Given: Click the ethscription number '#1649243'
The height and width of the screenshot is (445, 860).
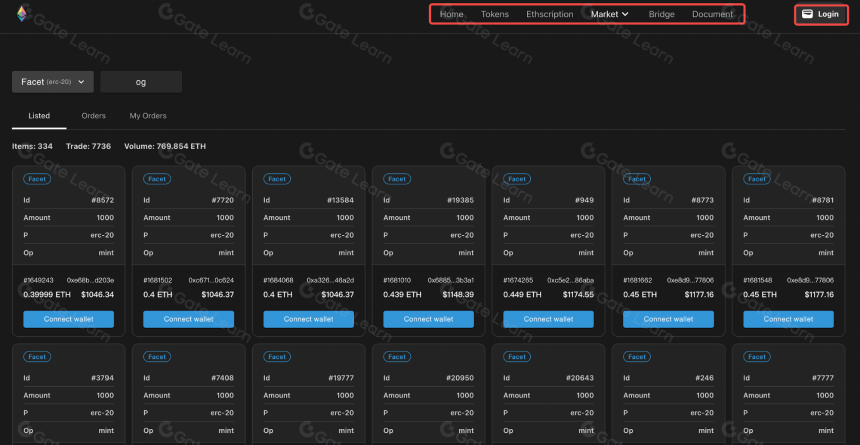Looking at the screenshot, I should (38, 280).
